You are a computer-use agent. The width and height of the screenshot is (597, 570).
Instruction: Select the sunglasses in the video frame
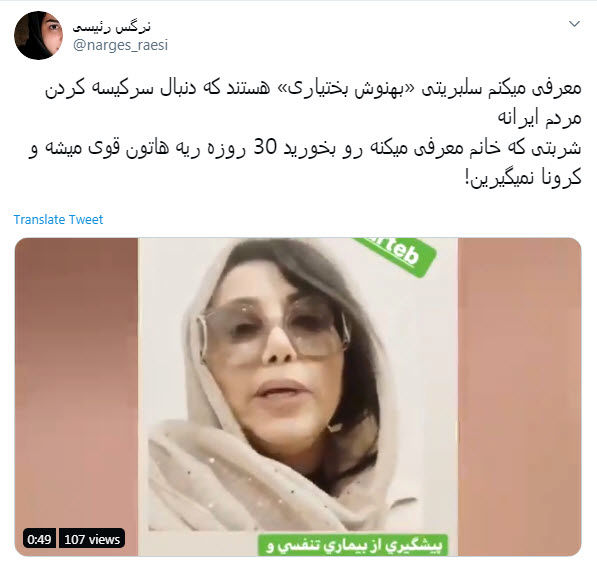pos(273,329)
